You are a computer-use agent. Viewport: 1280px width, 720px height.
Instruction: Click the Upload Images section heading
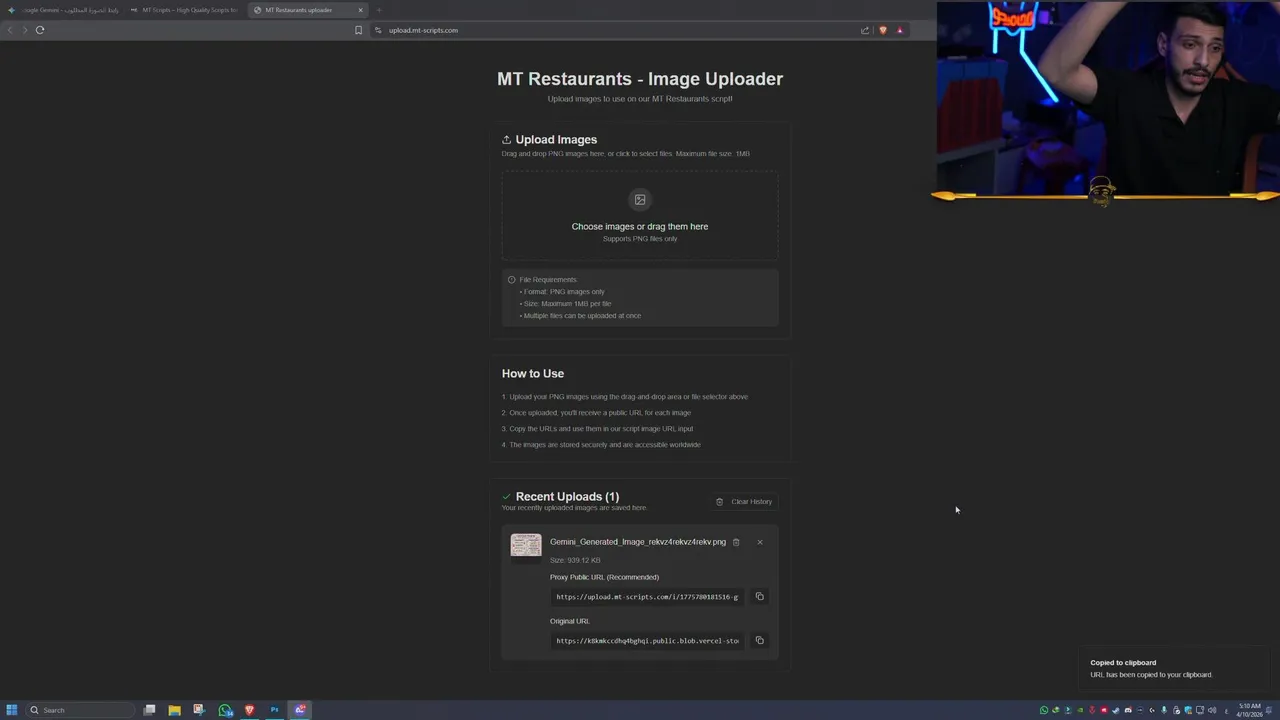tap(556, 140)
